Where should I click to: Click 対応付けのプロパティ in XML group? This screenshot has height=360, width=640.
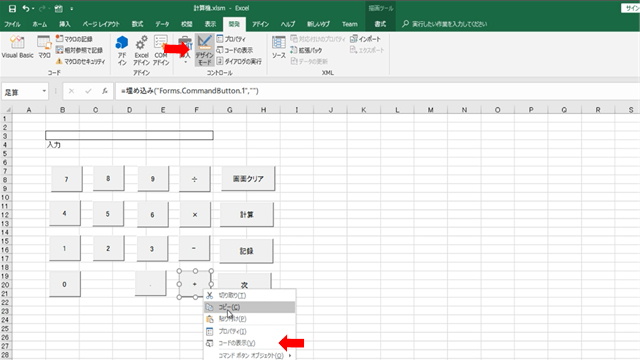point(318,39)
